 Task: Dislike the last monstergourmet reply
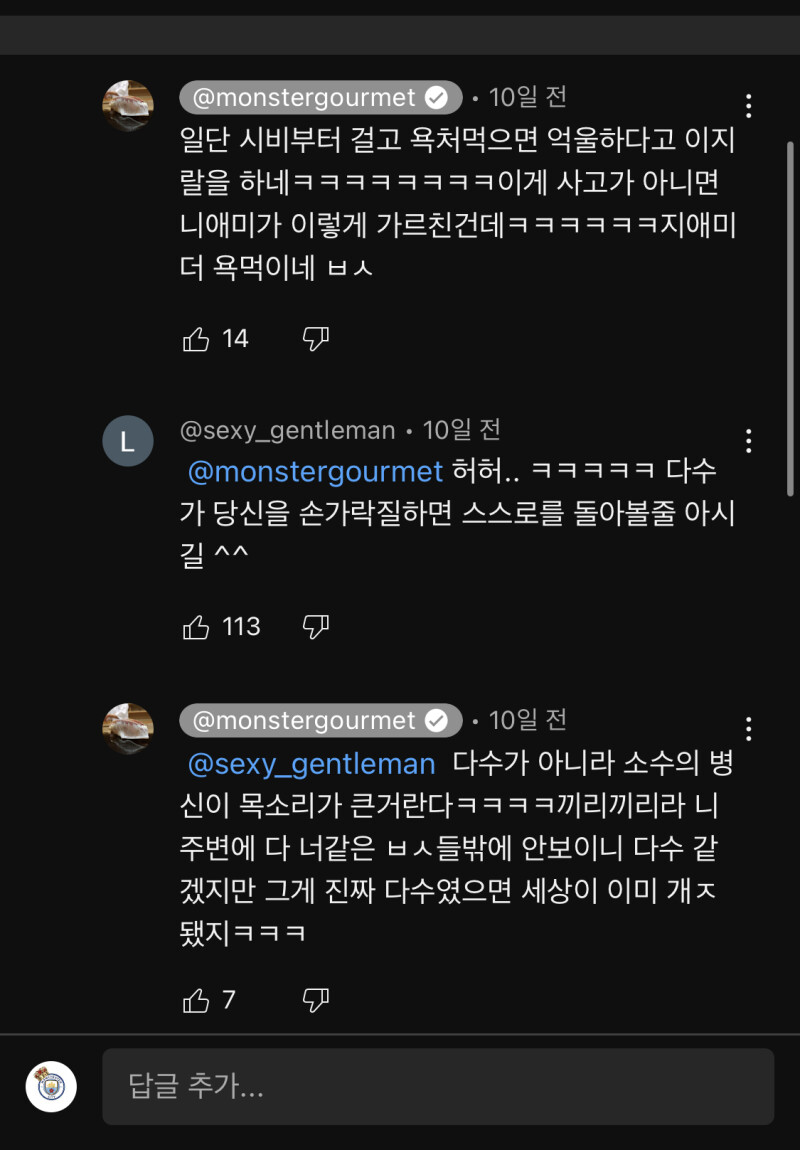tap(315, 1001)
